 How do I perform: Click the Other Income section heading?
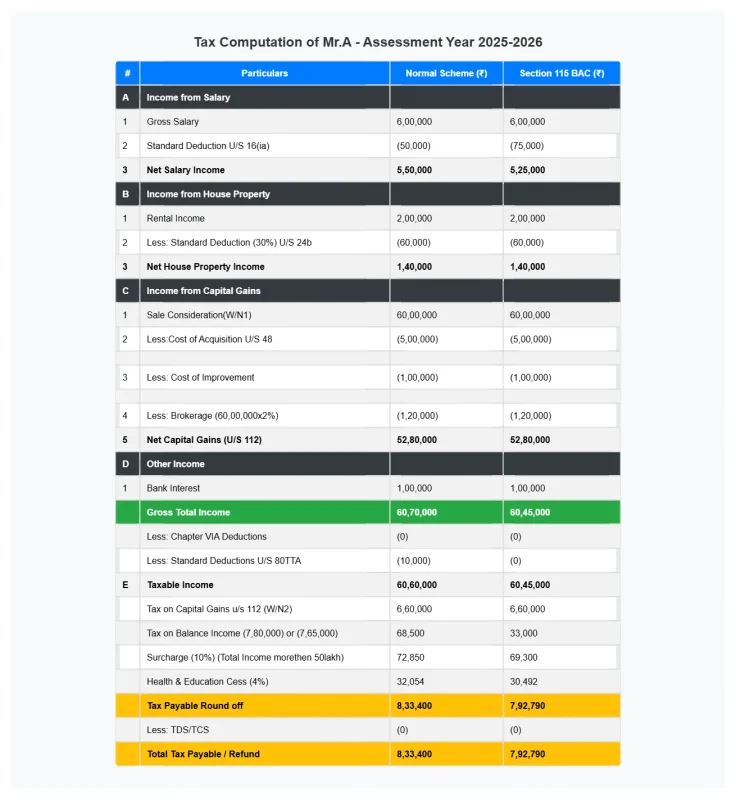click(x=175, y=464)
